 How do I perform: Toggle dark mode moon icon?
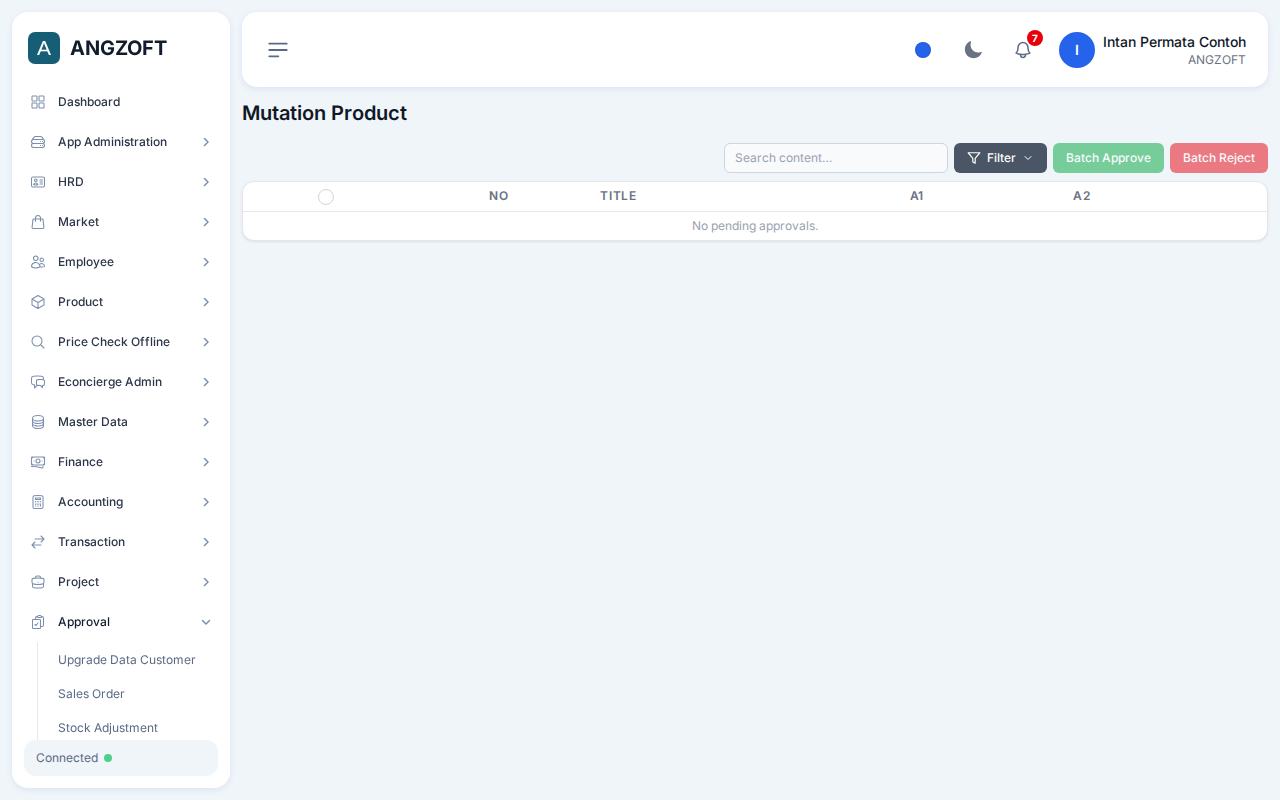pos(973,50)
